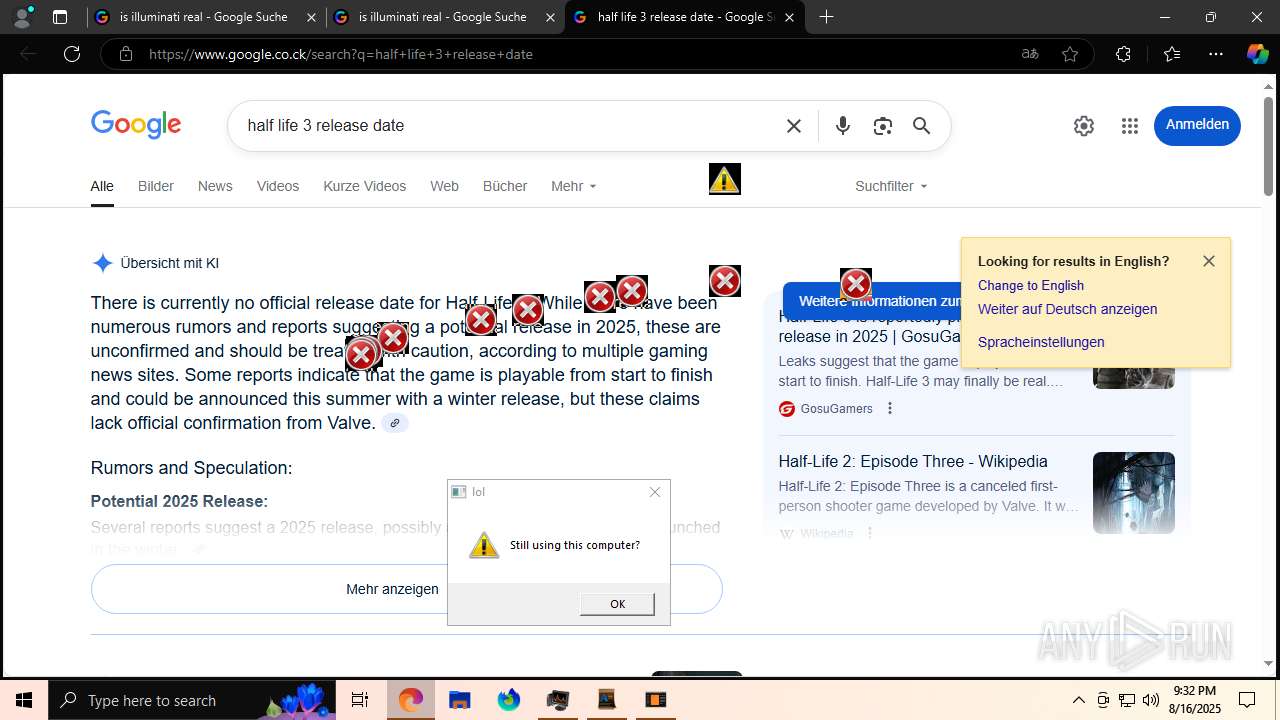
Task: Select the Kurze Videos tab
Action: pos(365,186)
